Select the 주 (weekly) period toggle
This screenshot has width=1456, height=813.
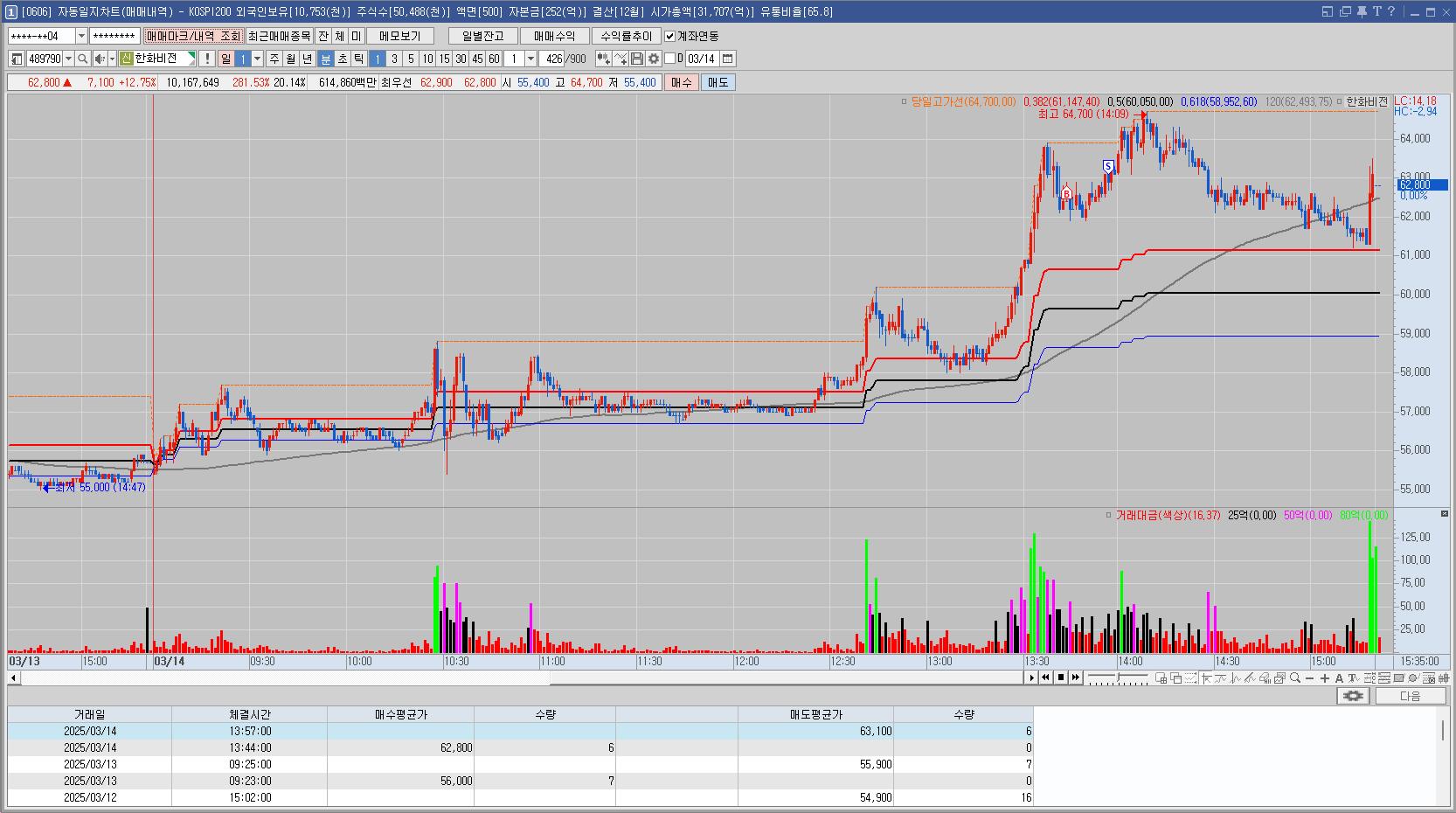[274, 59]
